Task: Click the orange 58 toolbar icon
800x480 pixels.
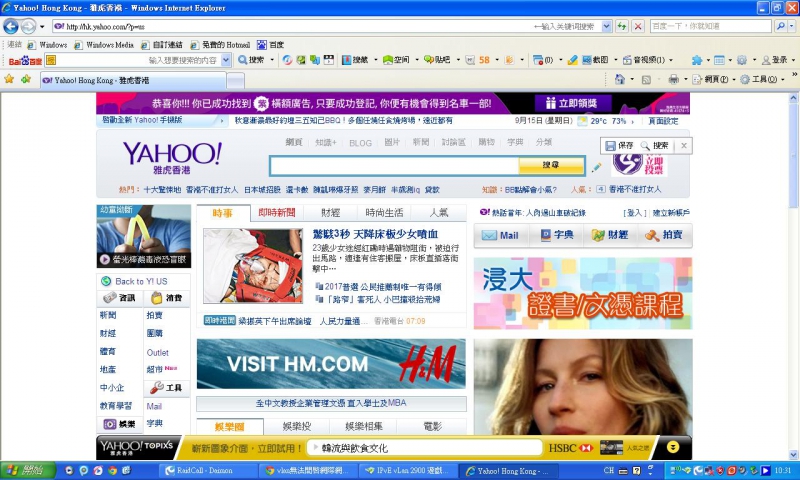Action: 484,60
